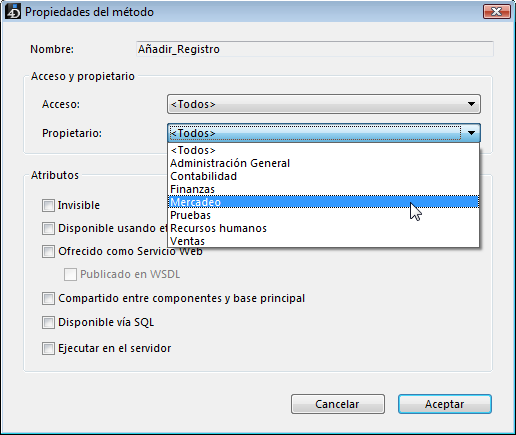Confirm with the Aceptar button
516x435 pixels.
click(x=445, y=404)
